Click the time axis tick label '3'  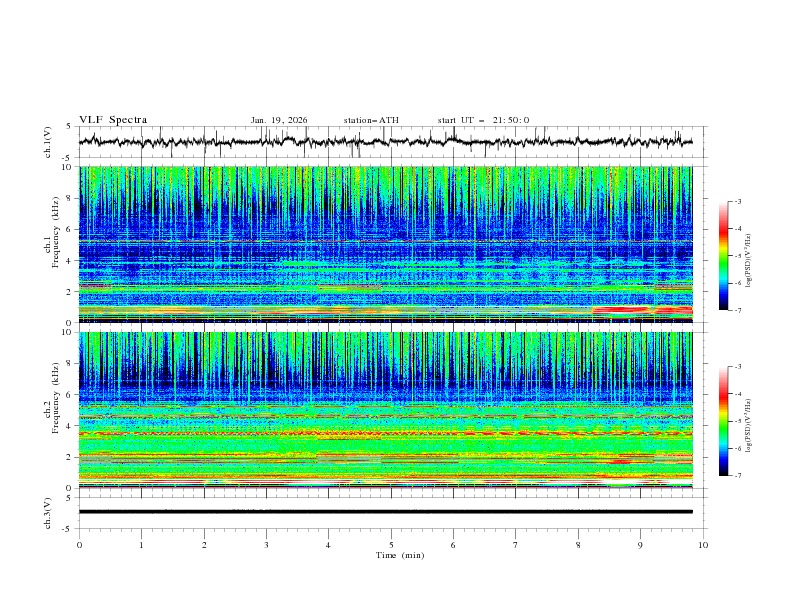(x=266, y=545)
